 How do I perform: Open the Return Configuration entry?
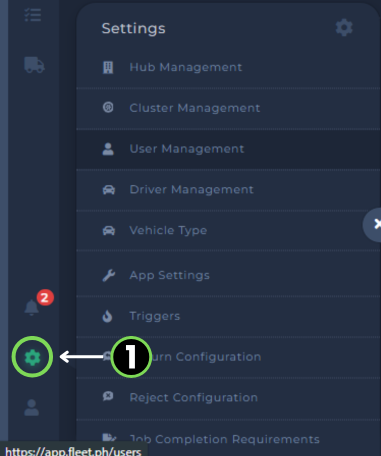(228, 357)
